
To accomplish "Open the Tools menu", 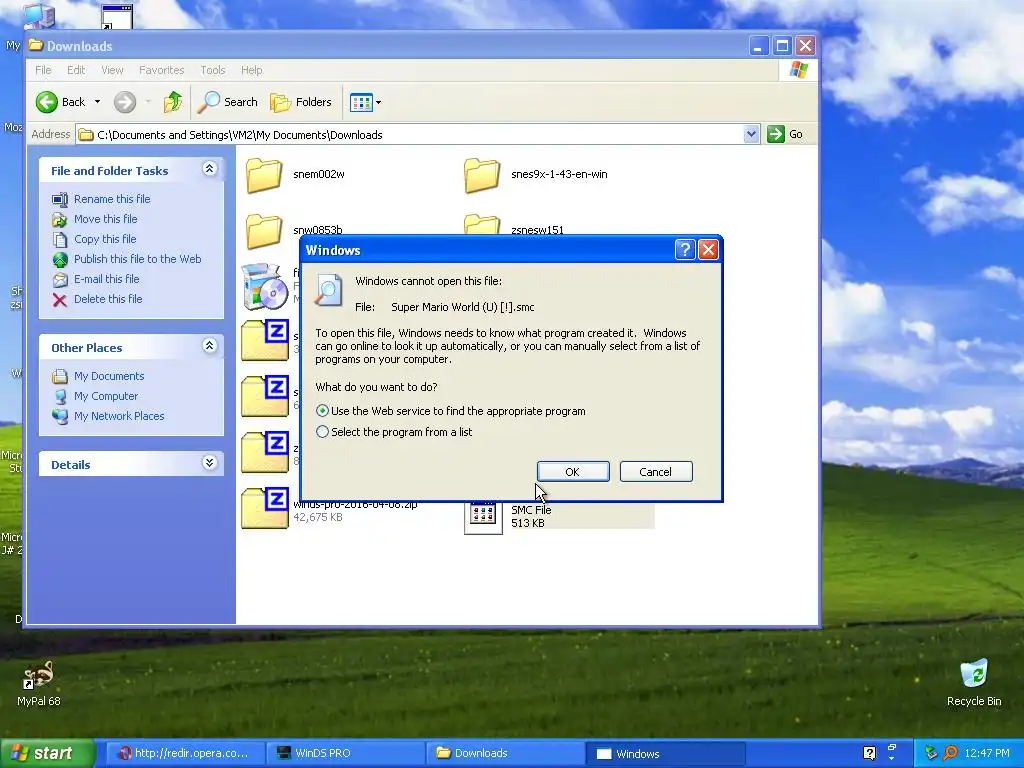I will pos(212,70).
